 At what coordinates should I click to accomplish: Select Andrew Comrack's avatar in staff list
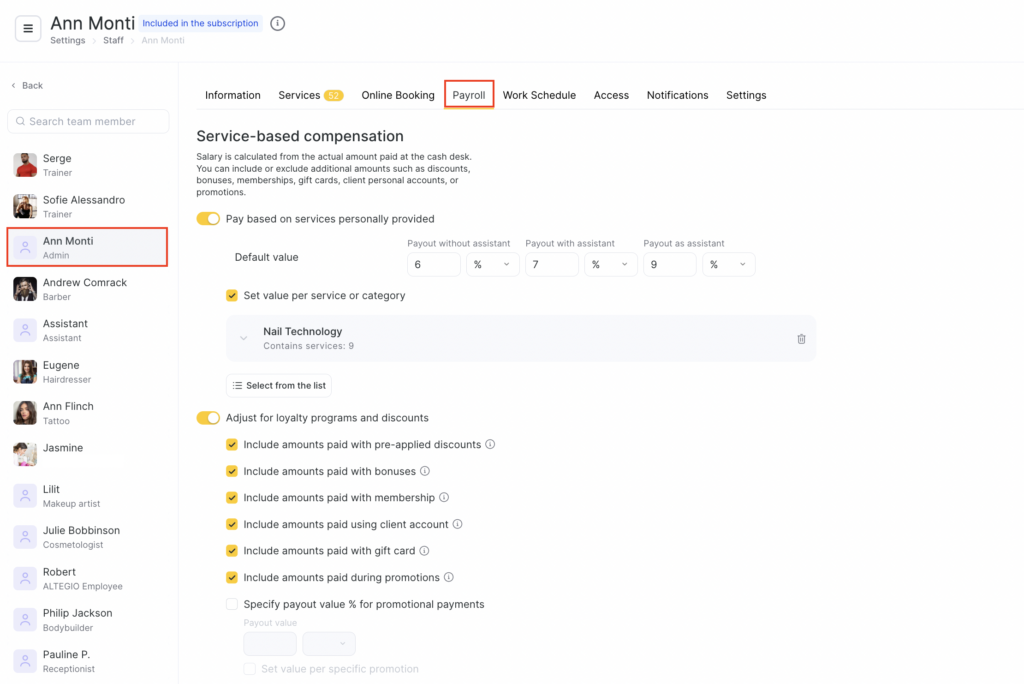pyautogui.click(x=25, y=289)
